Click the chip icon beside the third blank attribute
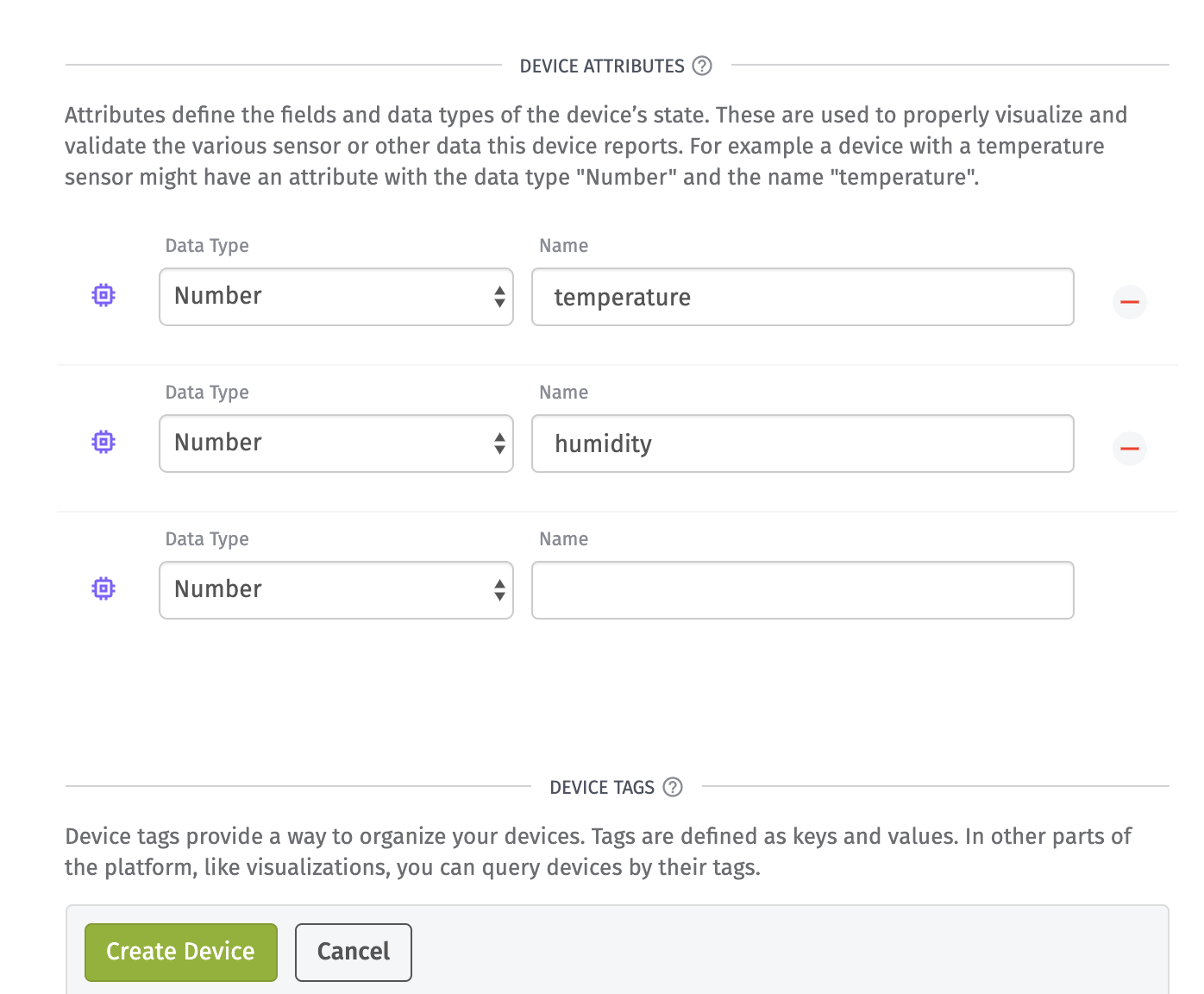 [103, 588]
